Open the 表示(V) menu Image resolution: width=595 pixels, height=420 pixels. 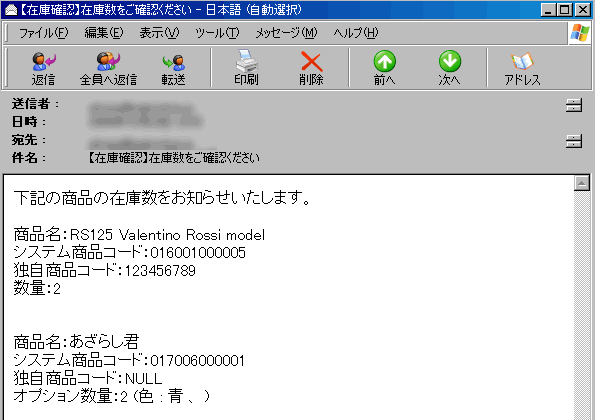click(159, 33)
